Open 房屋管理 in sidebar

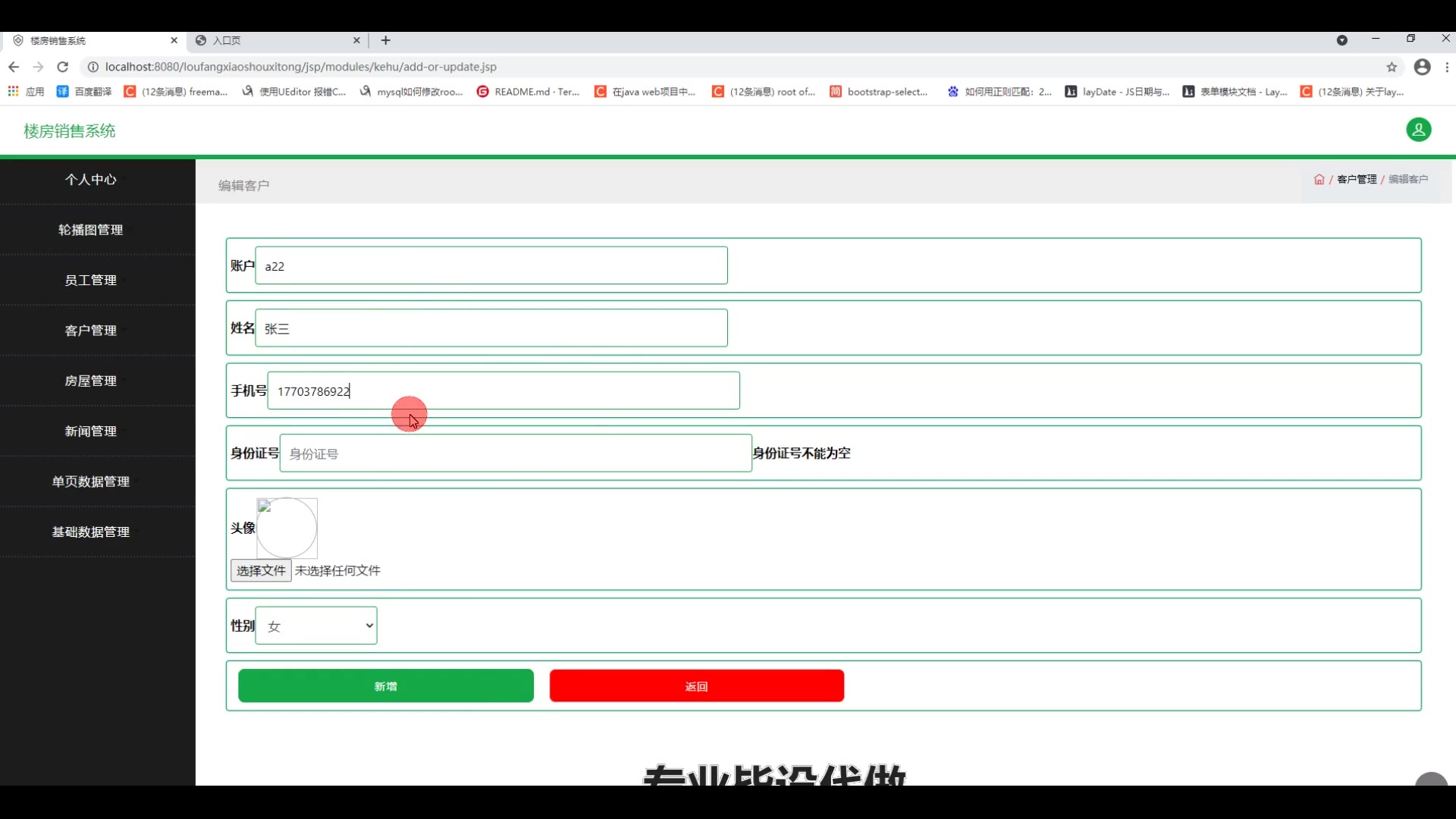coord(90,381)
